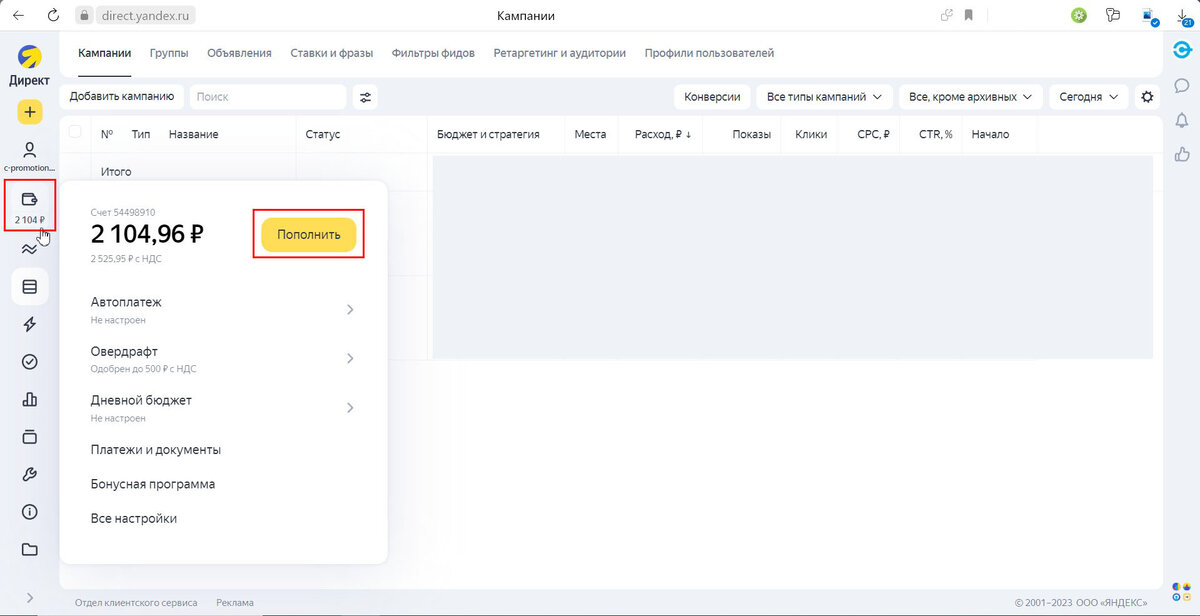Open the notifications bell side icon
Viewport: 1200px width, 616px height.
click(1181, 120)
